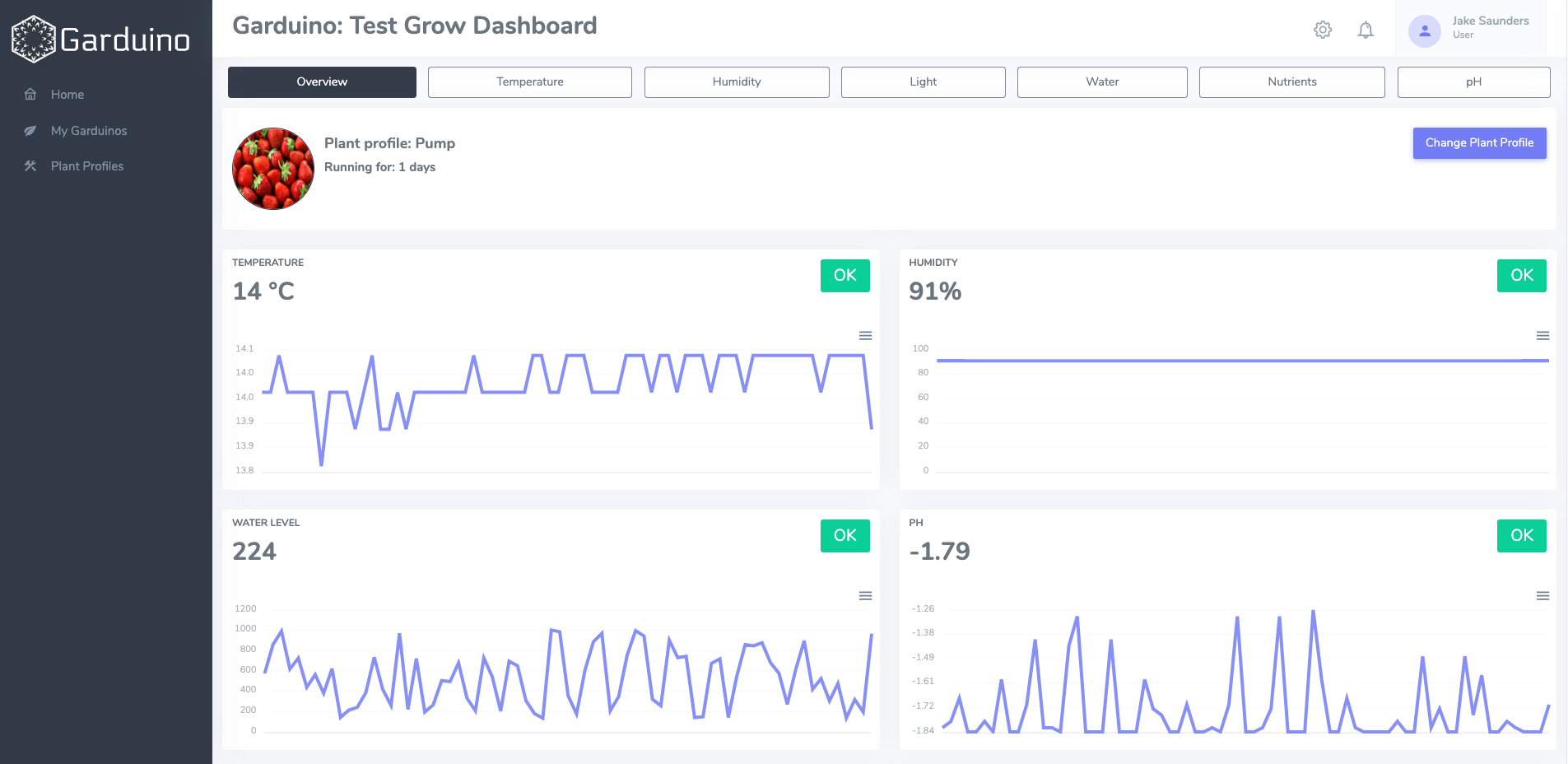Open the Water tab
1568x764 pixels.
click(1101, 82)
